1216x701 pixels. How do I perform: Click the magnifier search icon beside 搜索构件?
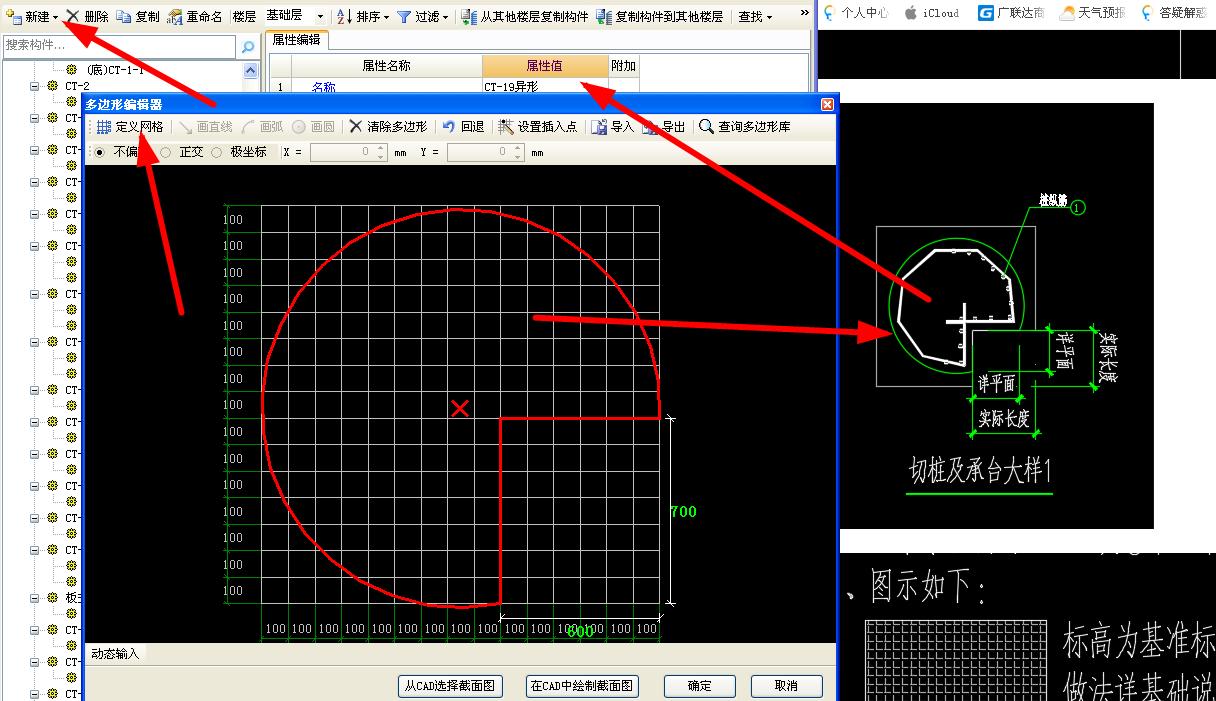coord(248,47)
